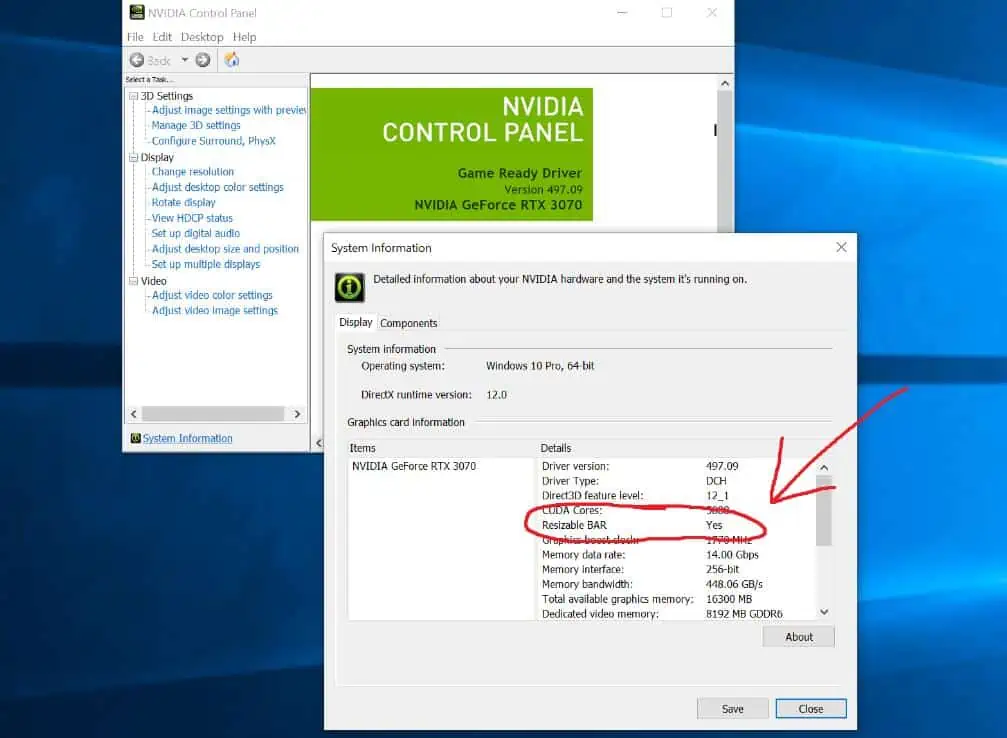Screen dimensions: 1007x738
Task: Click task pane horizontal scroll right arrow
Action: tap(297, 414)
